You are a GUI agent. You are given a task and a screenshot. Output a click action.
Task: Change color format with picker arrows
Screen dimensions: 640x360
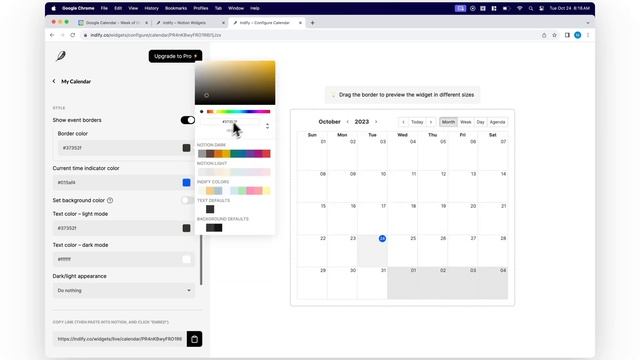[267, 126]
